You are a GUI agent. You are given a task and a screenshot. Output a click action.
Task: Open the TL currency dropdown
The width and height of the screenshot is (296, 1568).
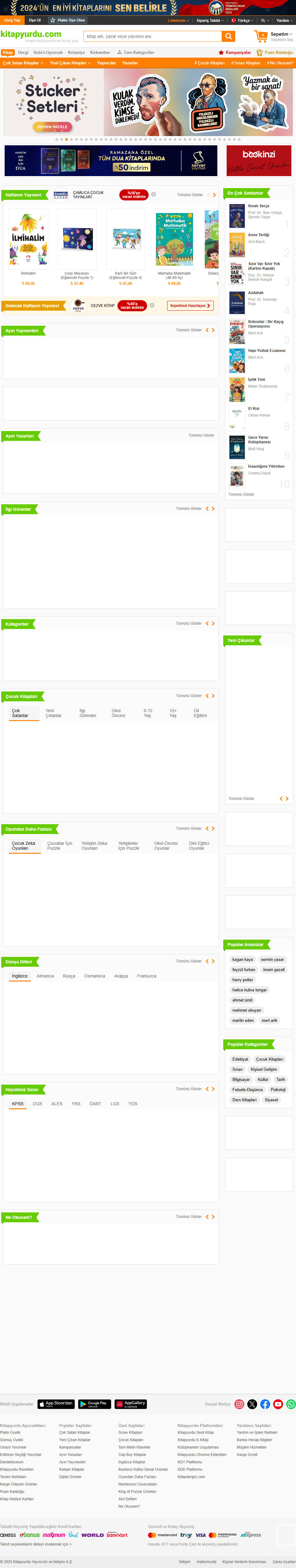click(x=264, y=20)
